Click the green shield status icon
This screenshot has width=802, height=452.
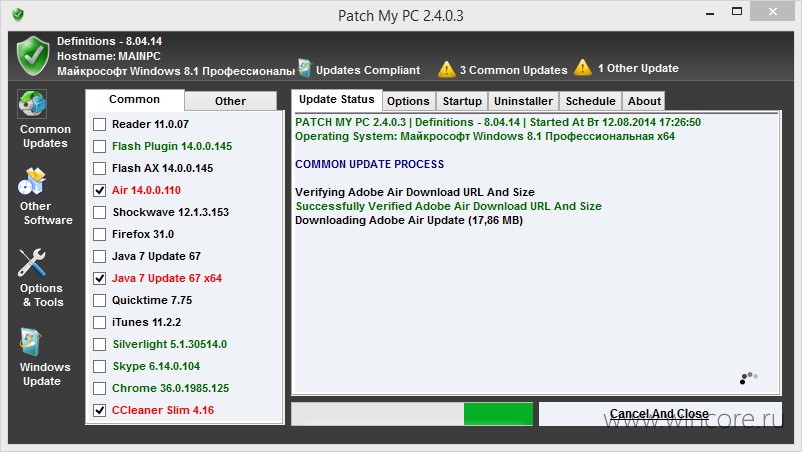[33, 56]
